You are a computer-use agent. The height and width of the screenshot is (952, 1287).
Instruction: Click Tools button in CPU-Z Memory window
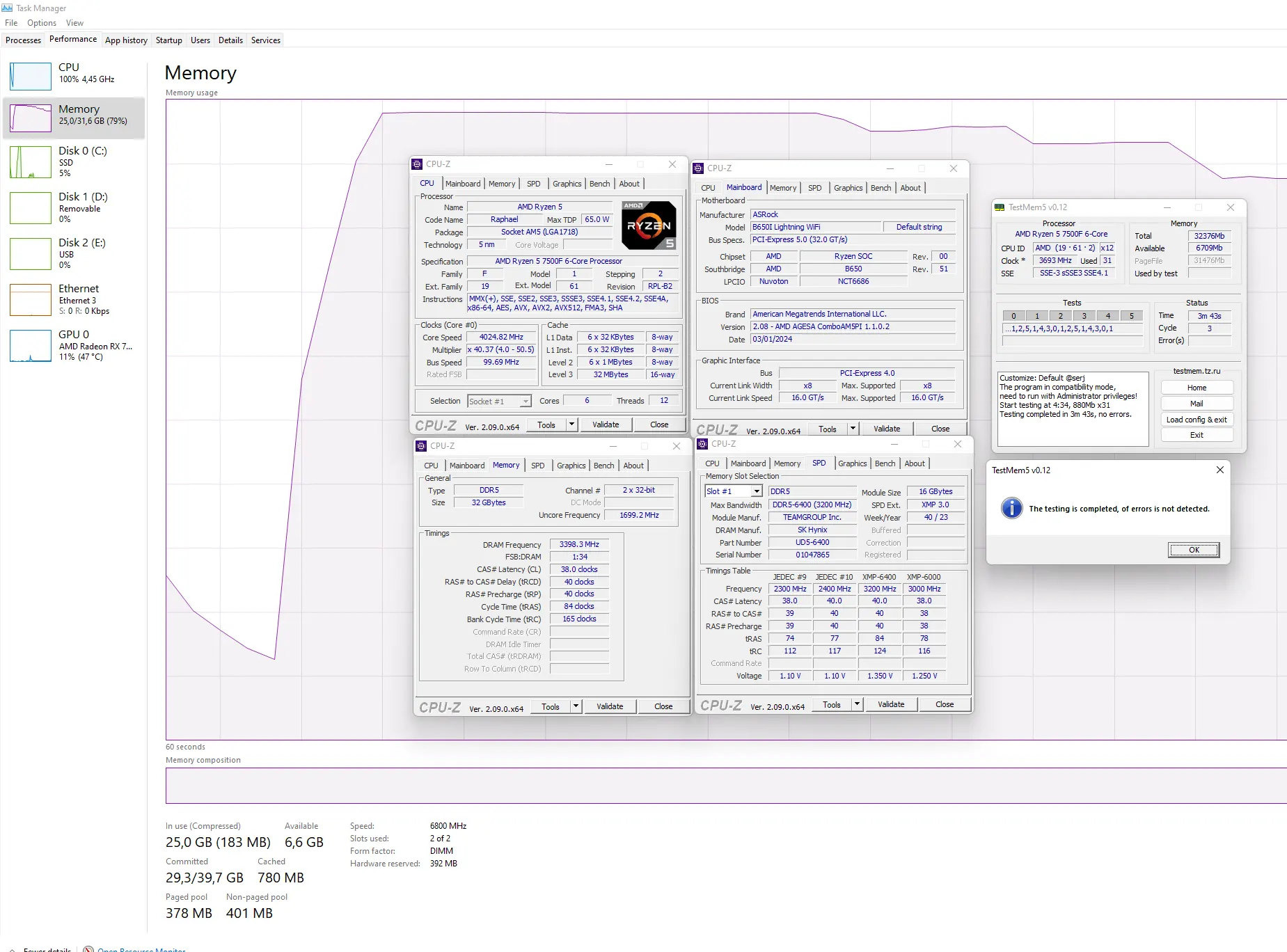[x=551, y=706]
